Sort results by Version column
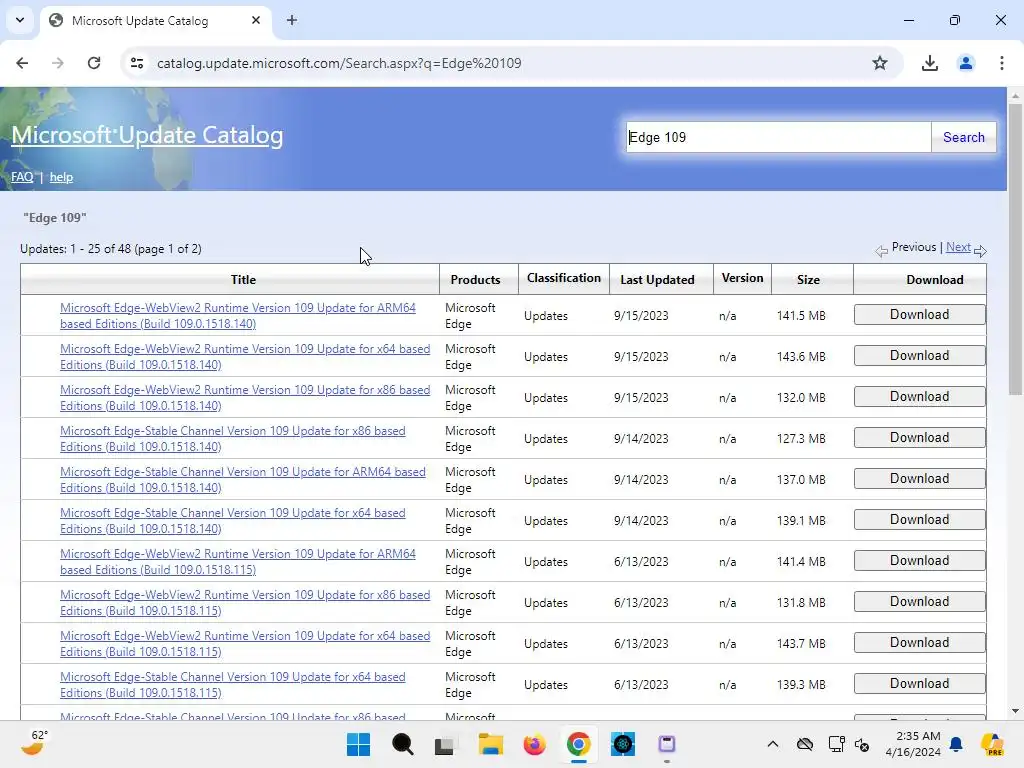The width and height of the screenshot is (1024, 768). point(742,278)
